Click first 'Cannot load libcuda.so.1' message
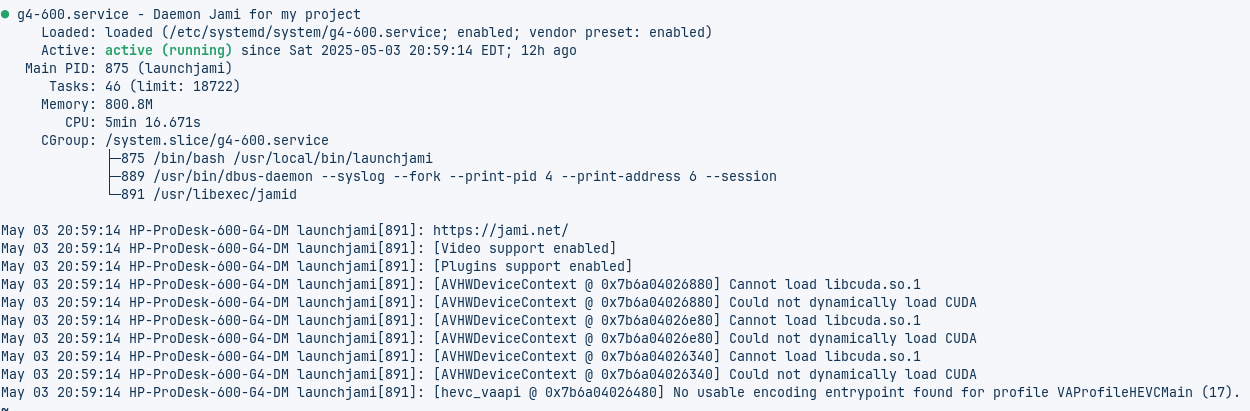The width and height of the screenshot is (1250, 411). (825, 284)
